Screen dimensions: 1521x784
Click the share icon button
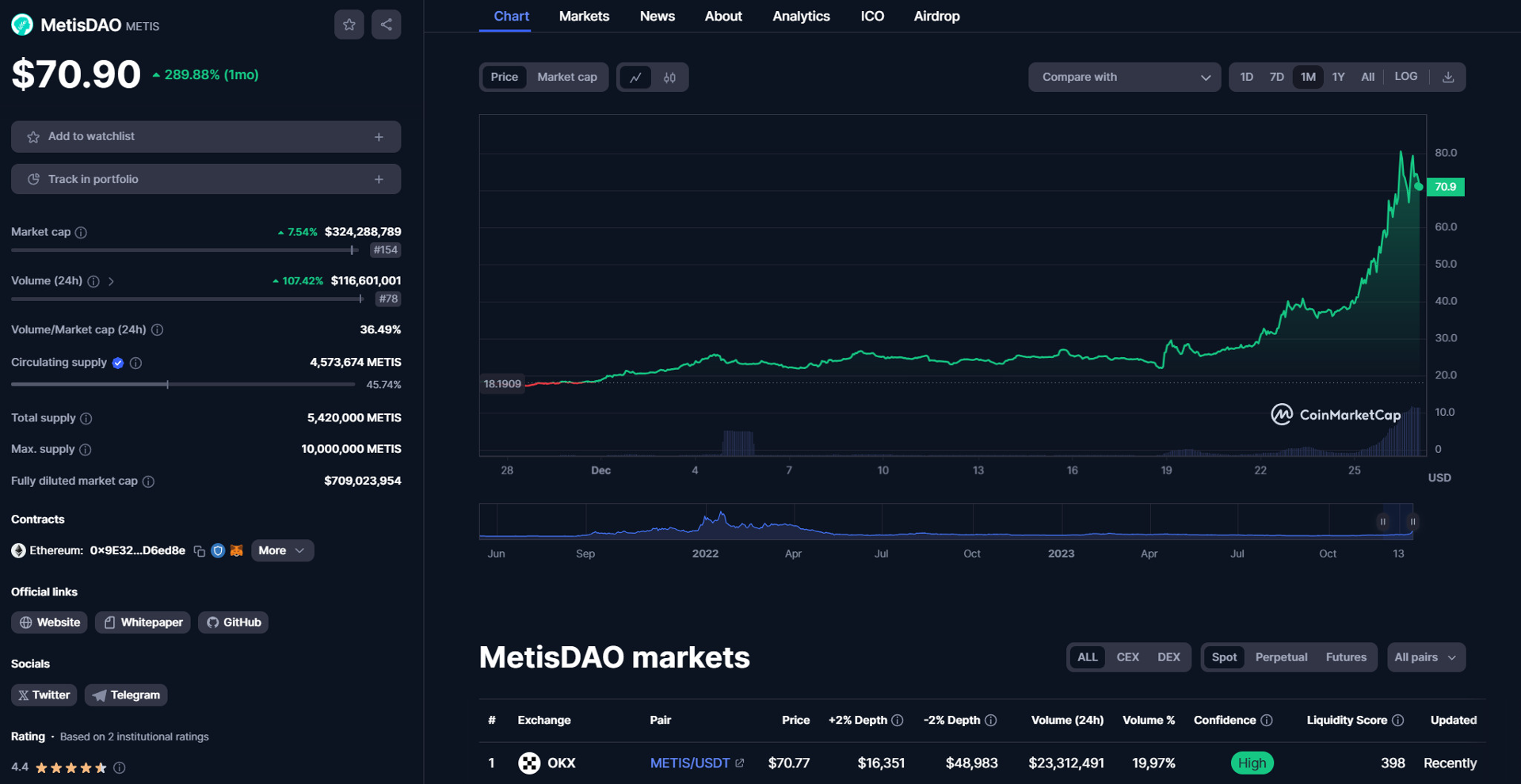[387, 25]
